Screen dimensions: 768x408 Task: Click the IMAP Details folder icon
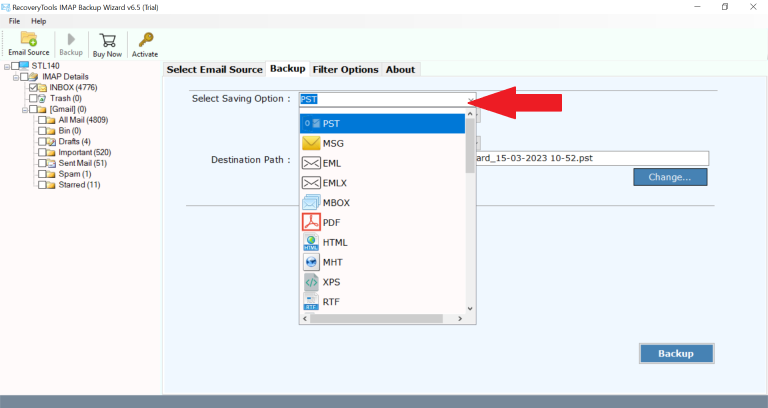point(33,77)
